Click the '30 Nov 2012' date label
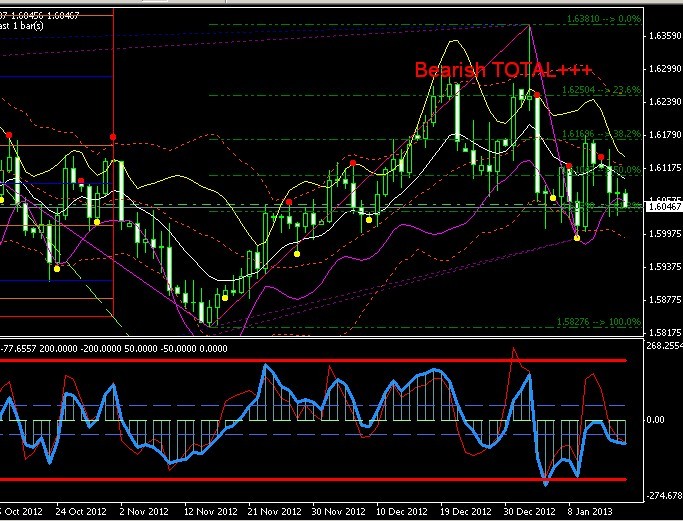683x521 pixels. coord(339,511)
